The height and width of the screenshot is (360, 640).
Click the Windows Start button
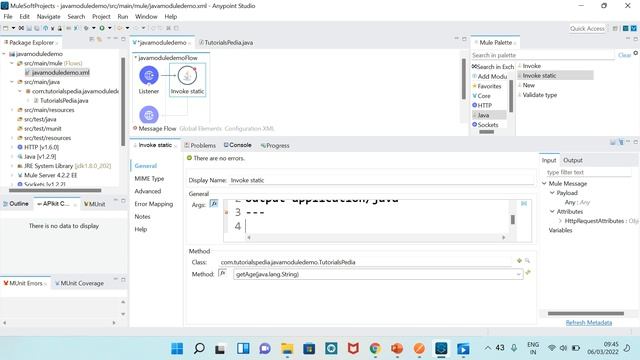177,348
